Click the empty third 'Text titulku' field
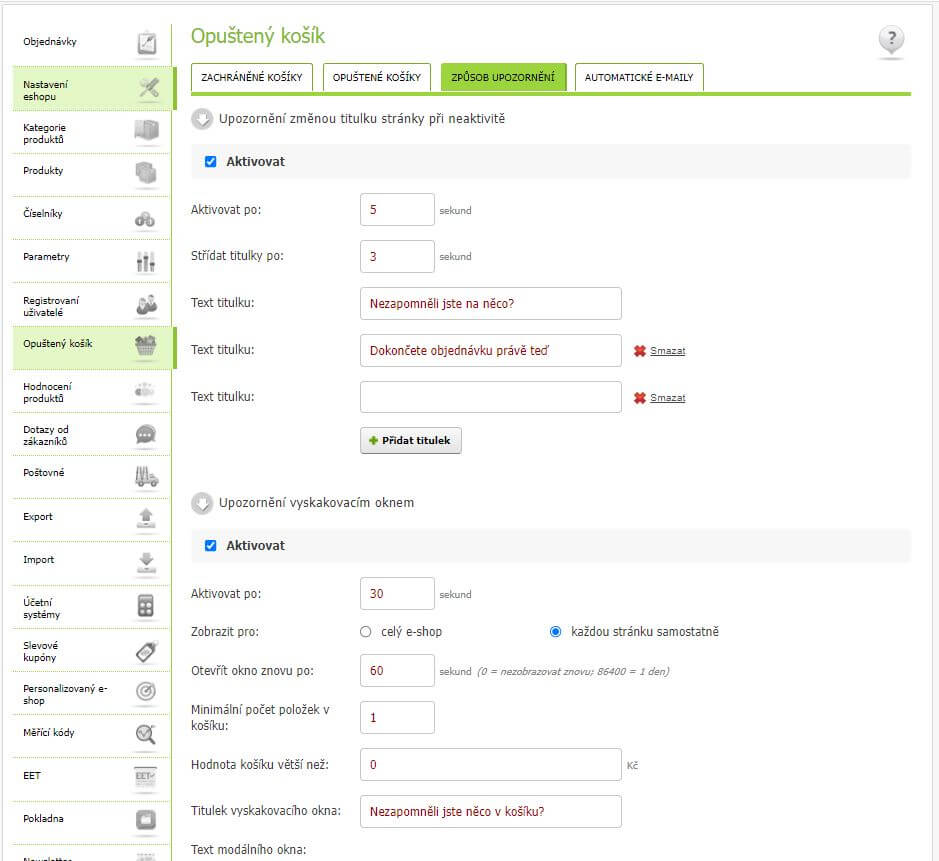 [490, 397]
